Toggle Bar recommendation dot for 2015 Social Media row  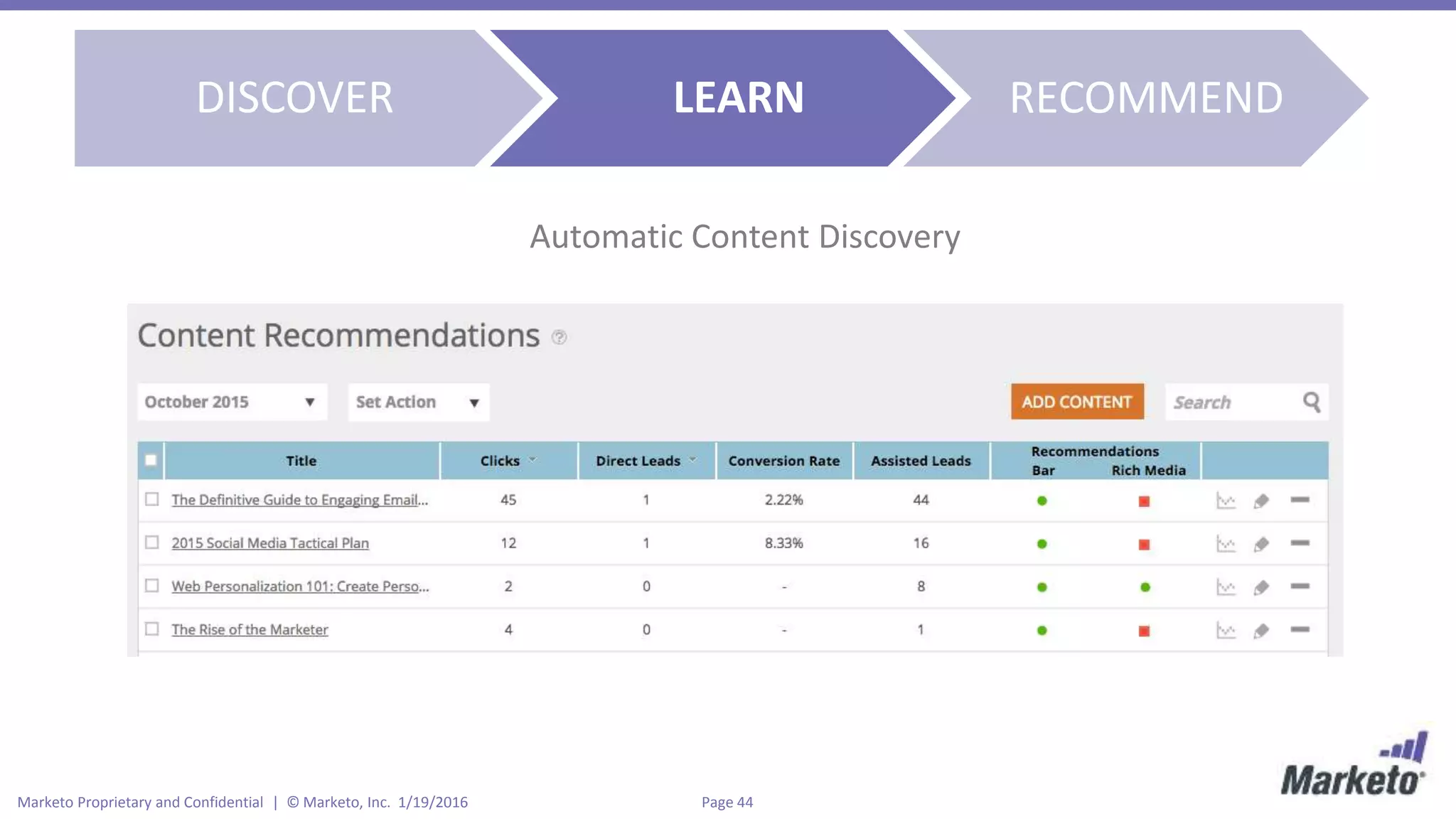(x=1042, y=544)
